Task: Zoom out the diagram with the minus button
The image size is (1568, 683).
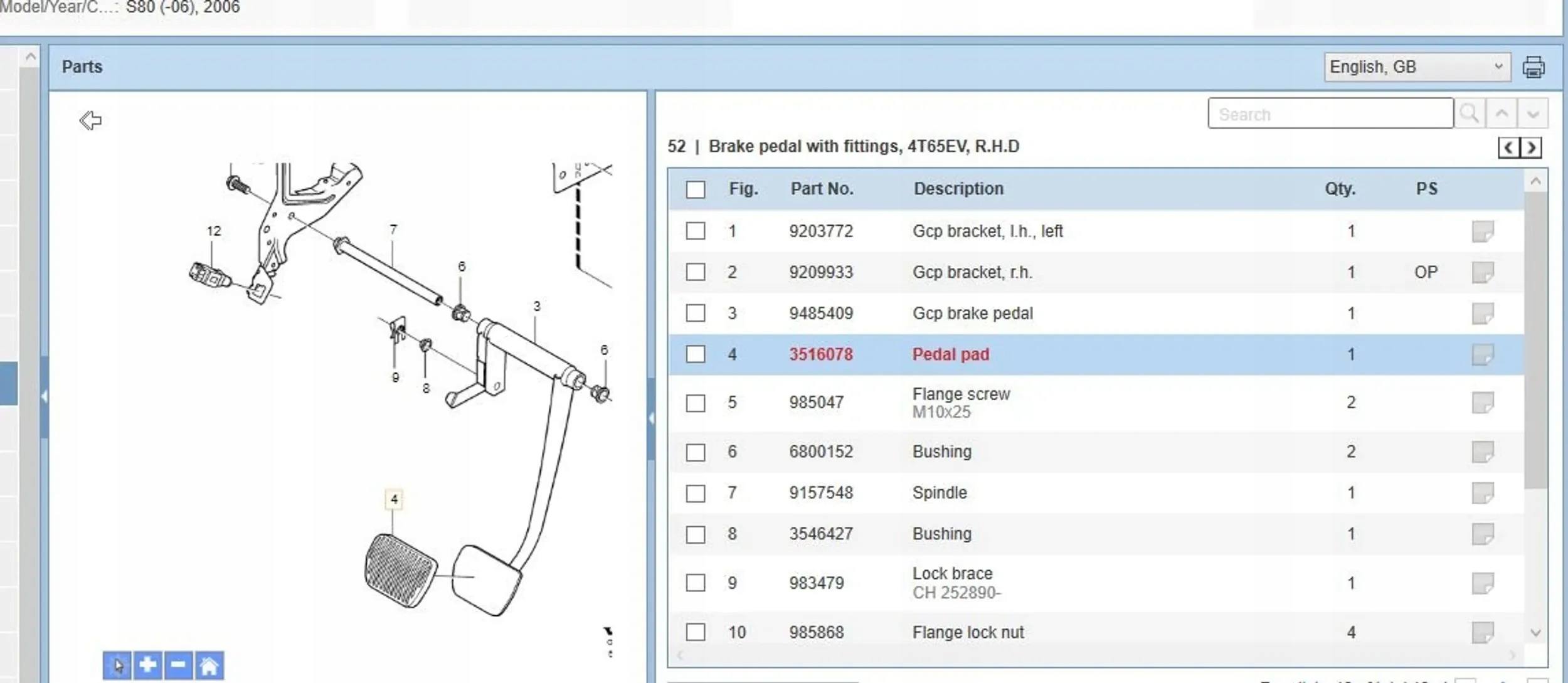Action: coord(178,665)
